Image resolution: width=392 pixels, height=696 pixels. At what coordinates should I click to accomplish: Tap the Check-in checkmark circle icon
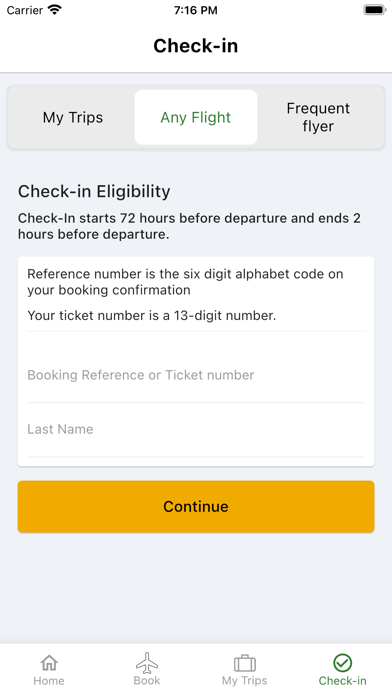[342, 663]
